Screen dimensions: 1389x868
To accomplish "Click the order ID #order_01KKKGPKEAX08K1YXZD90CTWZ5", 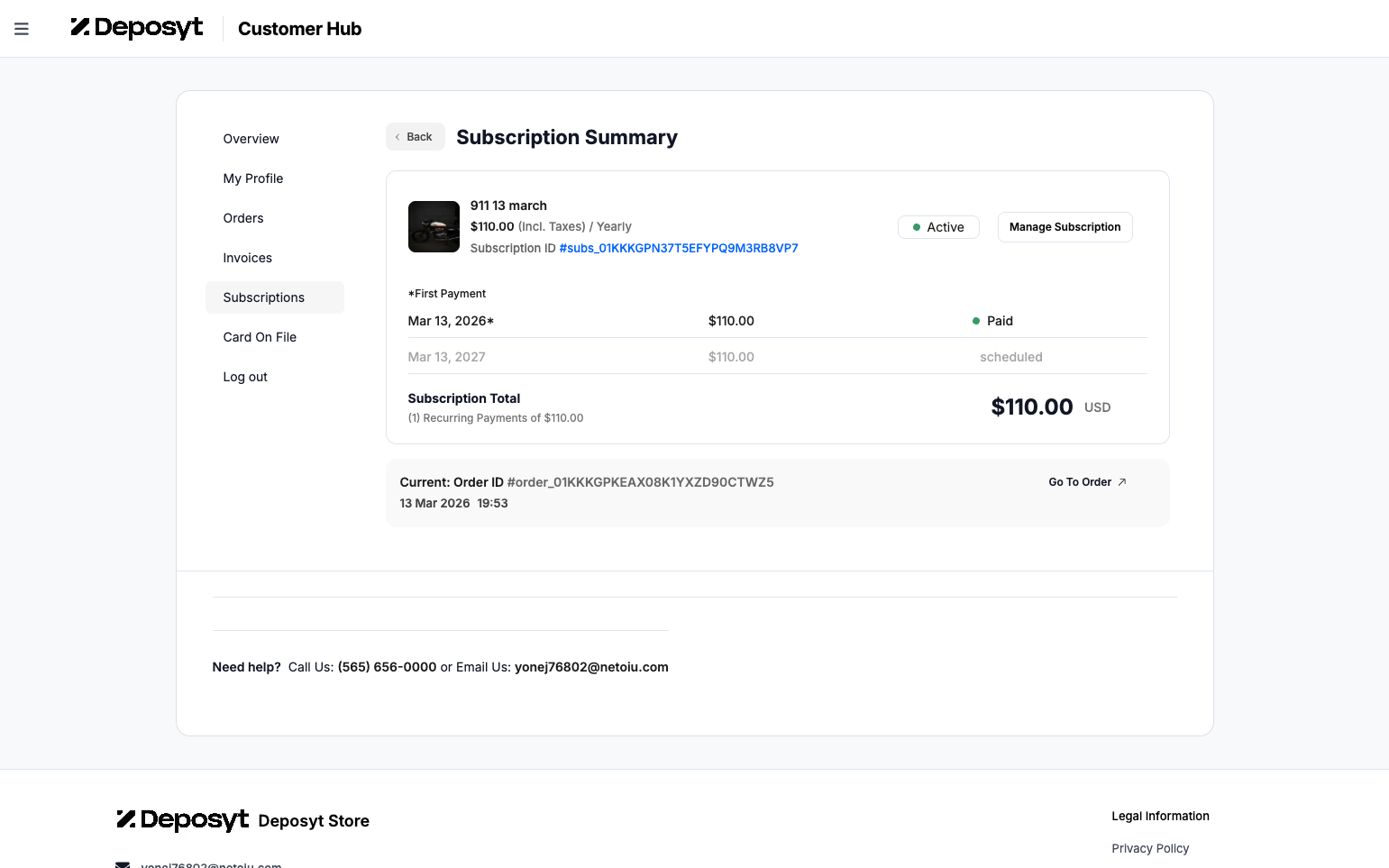I will [x=640, y=482].
